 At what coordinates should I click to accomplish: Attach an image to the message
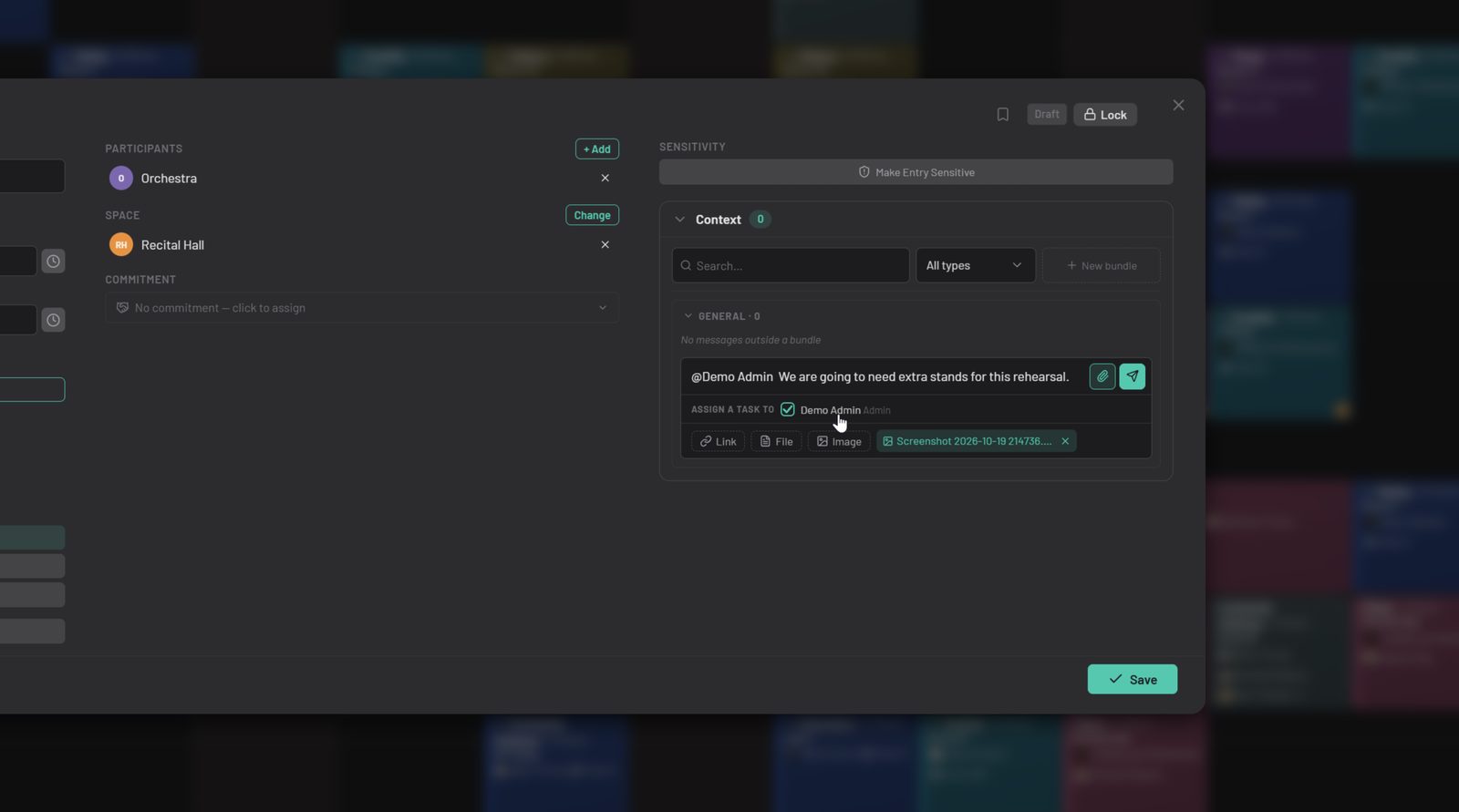[x=839, y=441]
